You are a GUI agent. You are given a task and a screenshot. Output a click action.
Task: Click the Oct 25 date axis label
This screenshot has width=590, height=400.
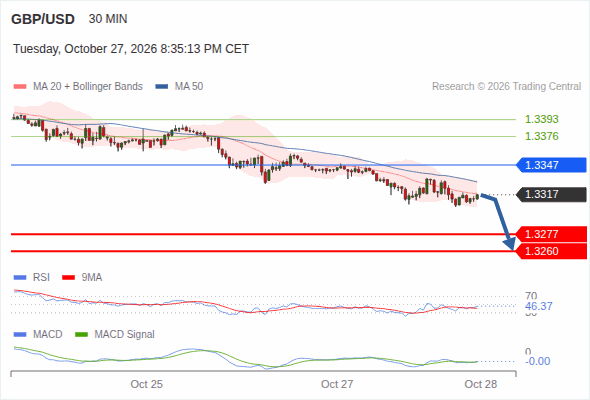pyautogui.click(x=146, y=384)
